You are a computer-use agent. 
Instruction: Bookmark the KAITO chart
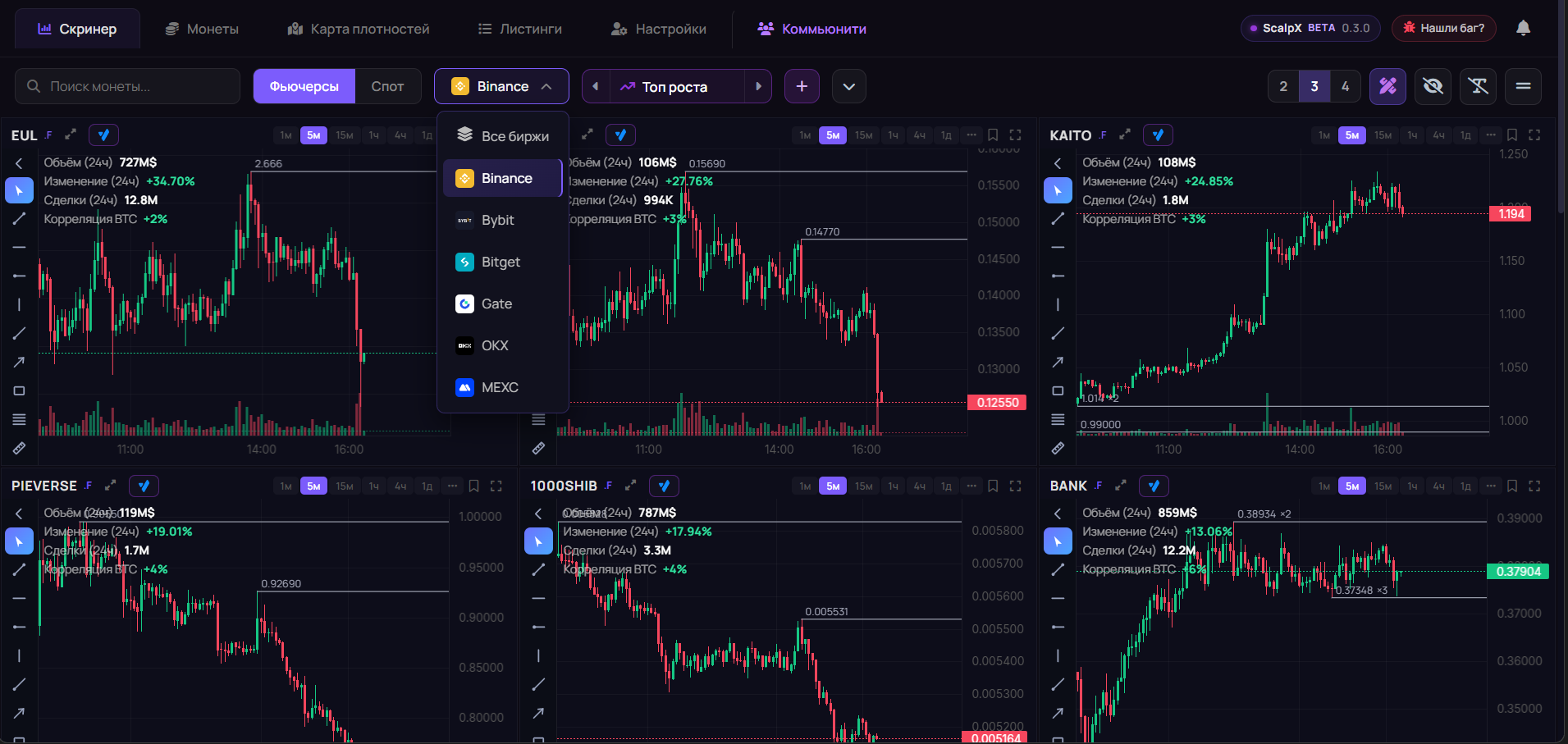(x=1512, y=135)
